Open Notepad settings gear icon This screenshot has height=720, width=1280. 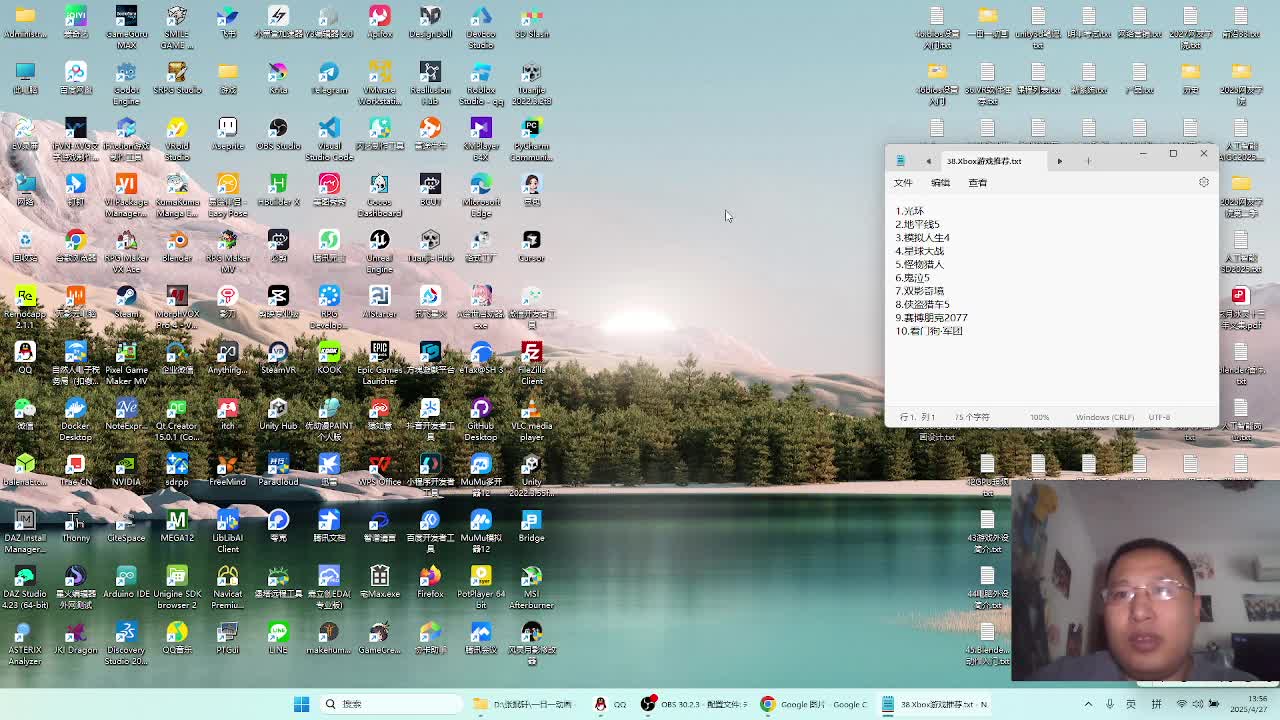click(1204, 182)
